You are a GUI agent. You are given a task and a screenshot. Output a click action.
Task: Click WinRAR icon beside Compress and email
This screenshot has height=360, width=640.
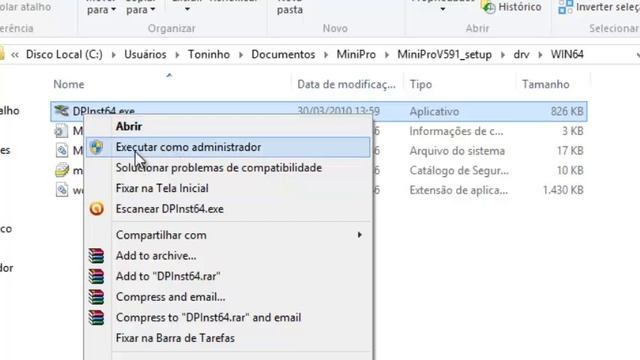pyautogui.click(x=97, y=297)
